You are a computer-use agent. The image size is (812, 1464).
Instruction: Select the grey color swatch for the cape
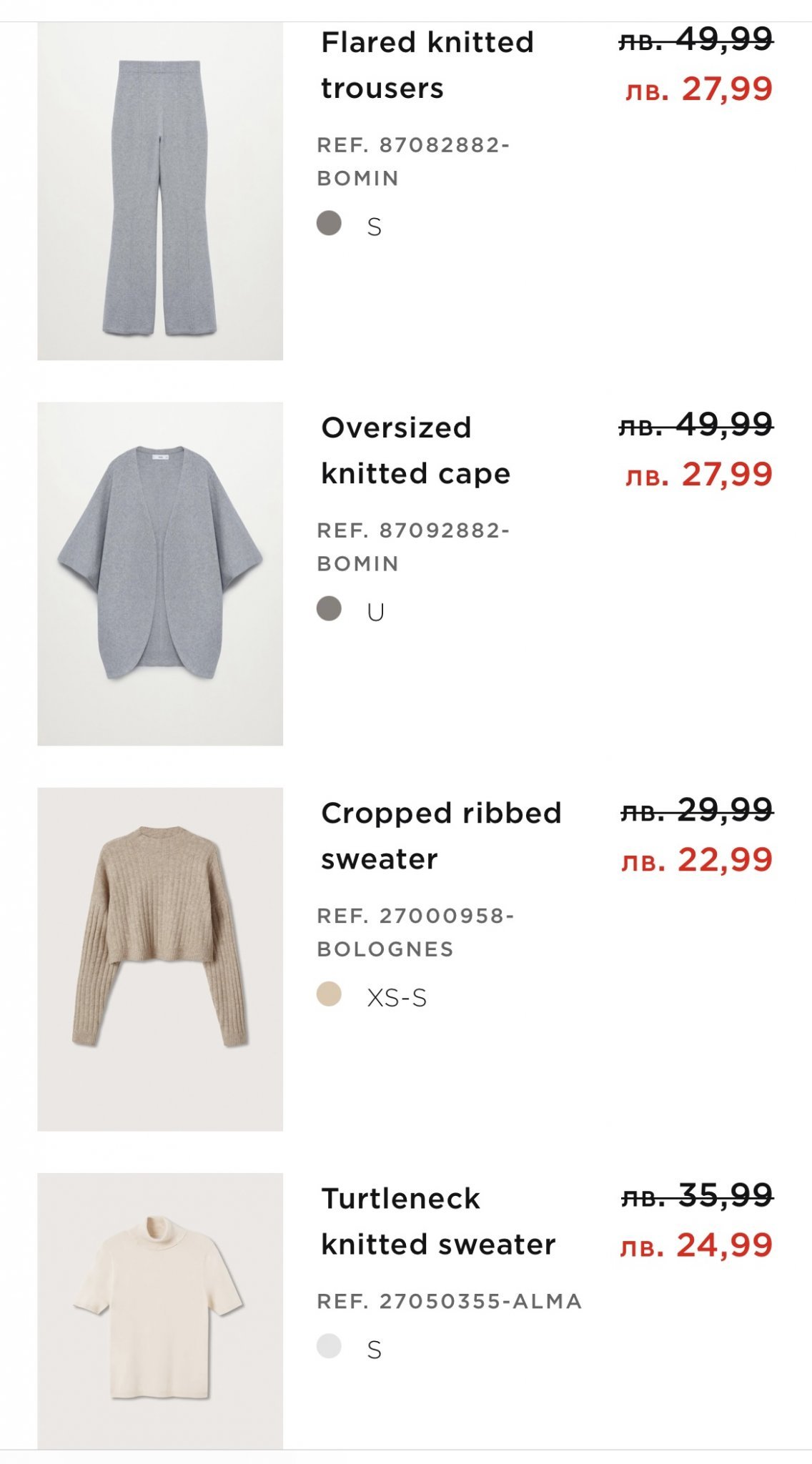point(329,608)
